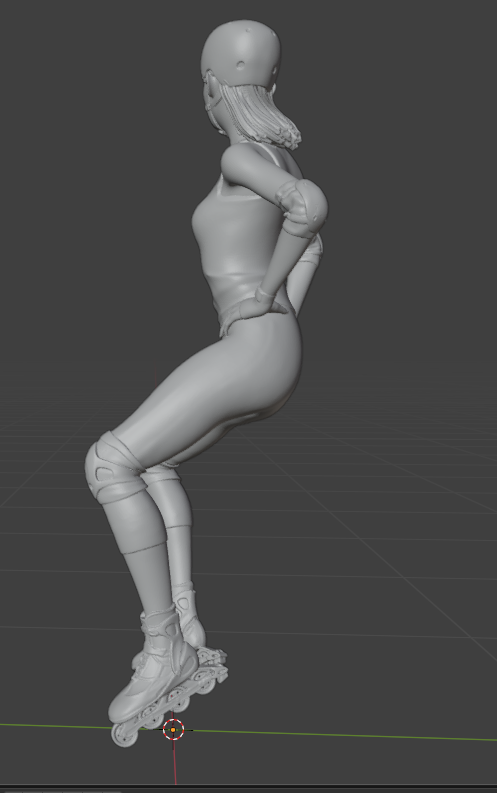Click the hand resting on the hip

tap(265, 300)
